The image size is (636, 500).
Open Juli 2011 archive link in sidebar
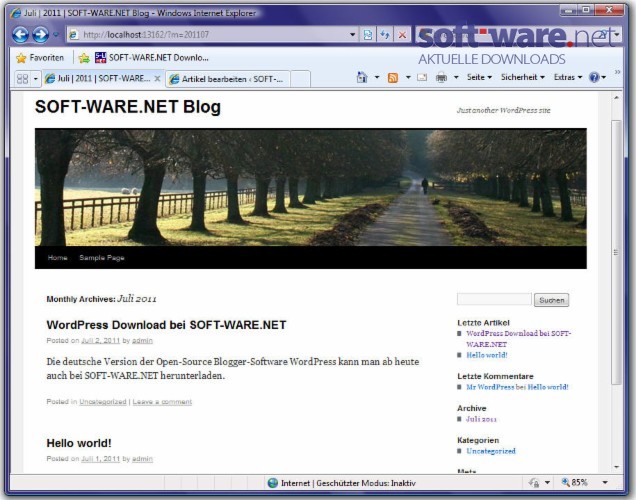click(x=481, y=419)
